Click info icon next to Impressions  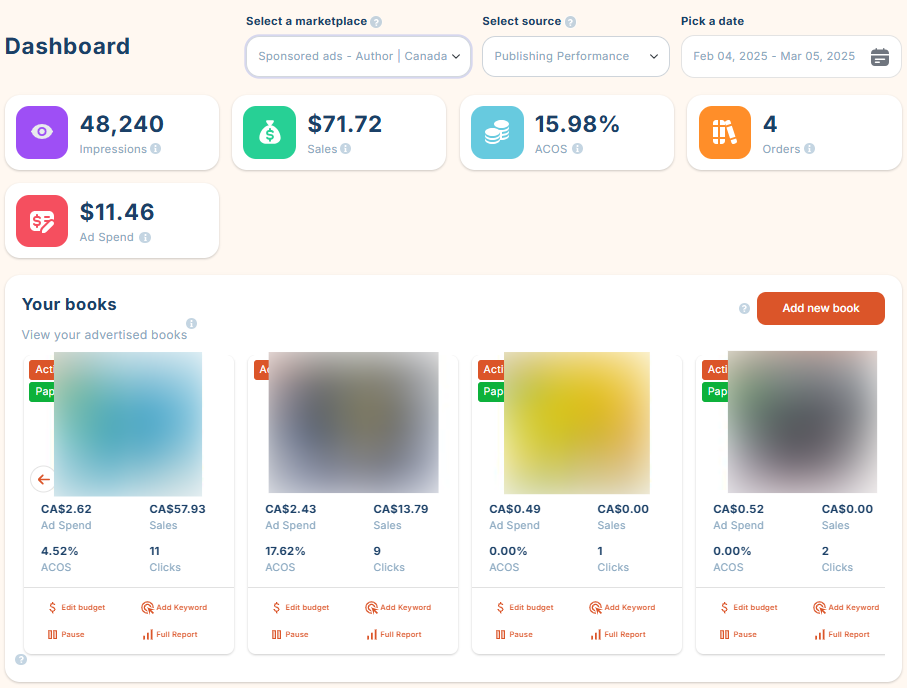tap(156, 149)
